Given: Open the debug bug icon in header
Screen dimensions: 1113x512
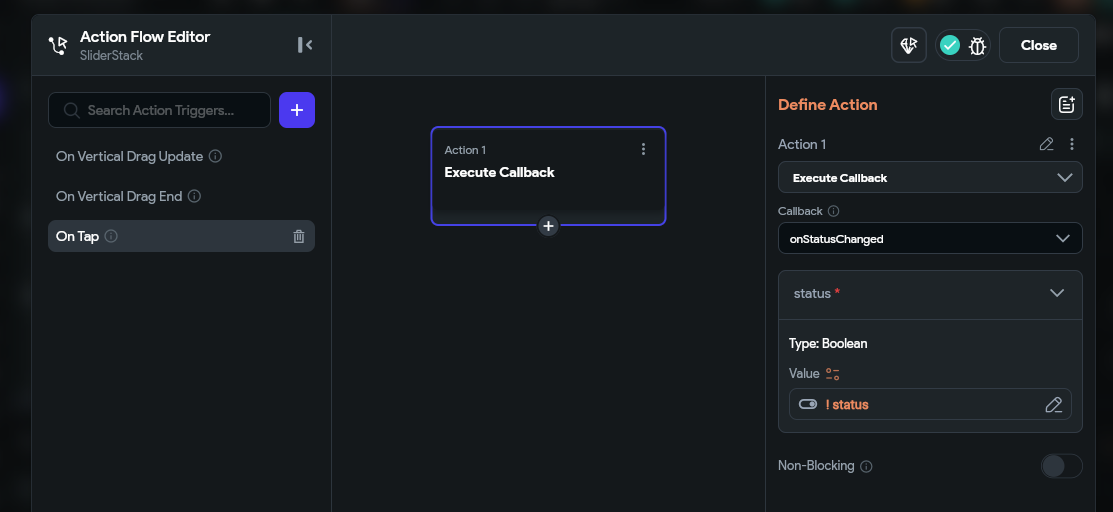Looking at the screenshot, I should pyautogui.click(x=977, y=46).
